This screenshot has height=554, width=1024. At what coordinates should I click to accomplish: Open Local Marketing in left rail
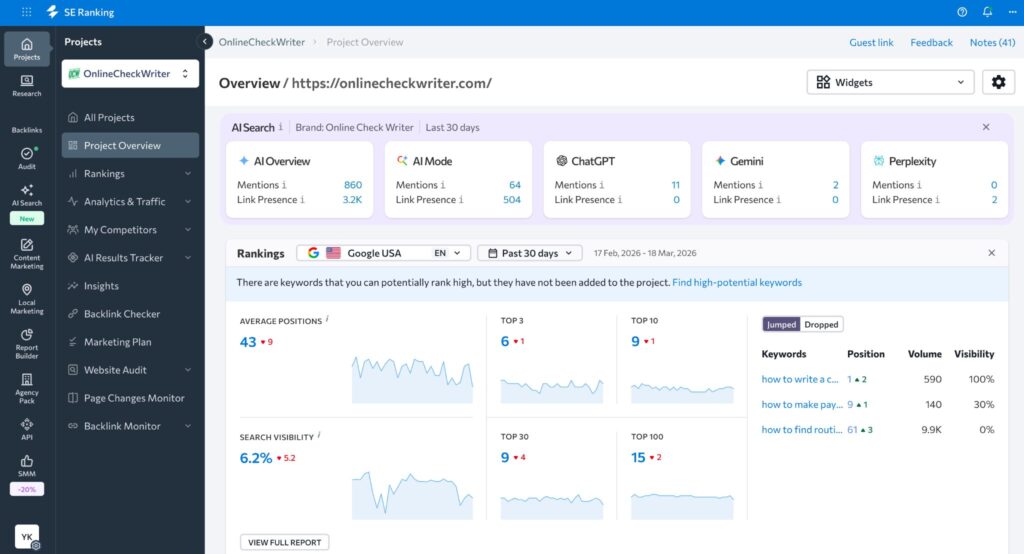27,299
